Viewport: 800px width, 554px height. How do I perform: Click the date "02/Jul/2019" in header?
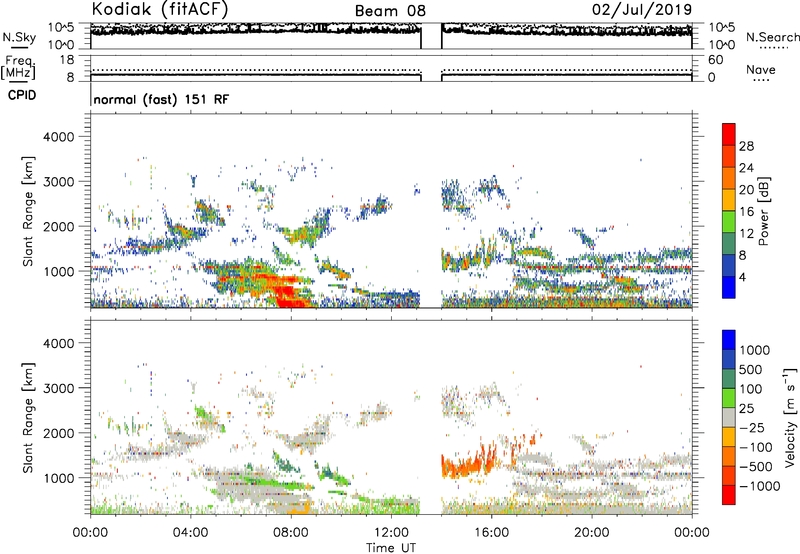coord(642,9)
